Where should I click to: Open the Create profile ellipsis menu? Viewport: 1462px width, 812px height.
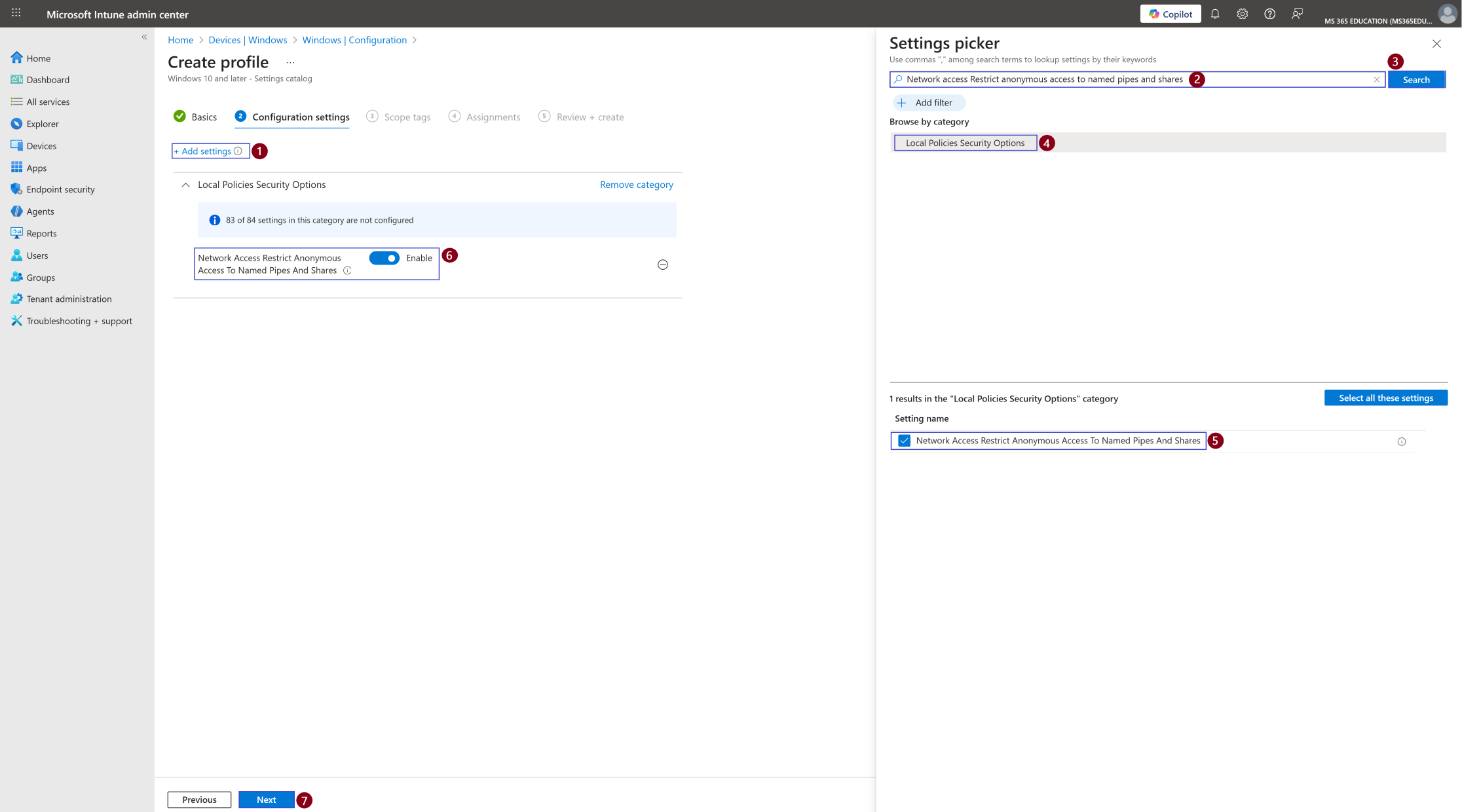click(x=290, y=62)
